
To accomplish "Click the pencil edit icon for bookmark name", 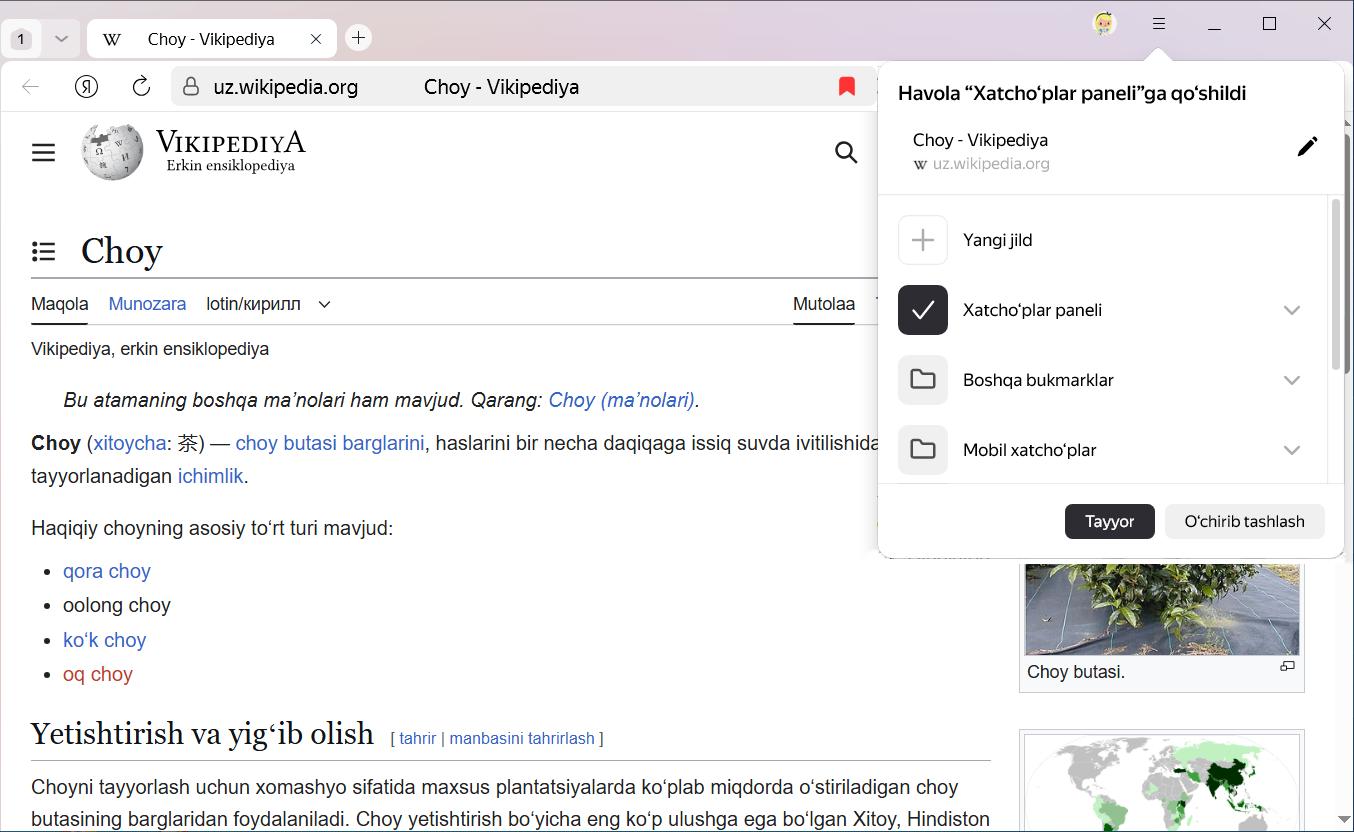I will 1307,147.
